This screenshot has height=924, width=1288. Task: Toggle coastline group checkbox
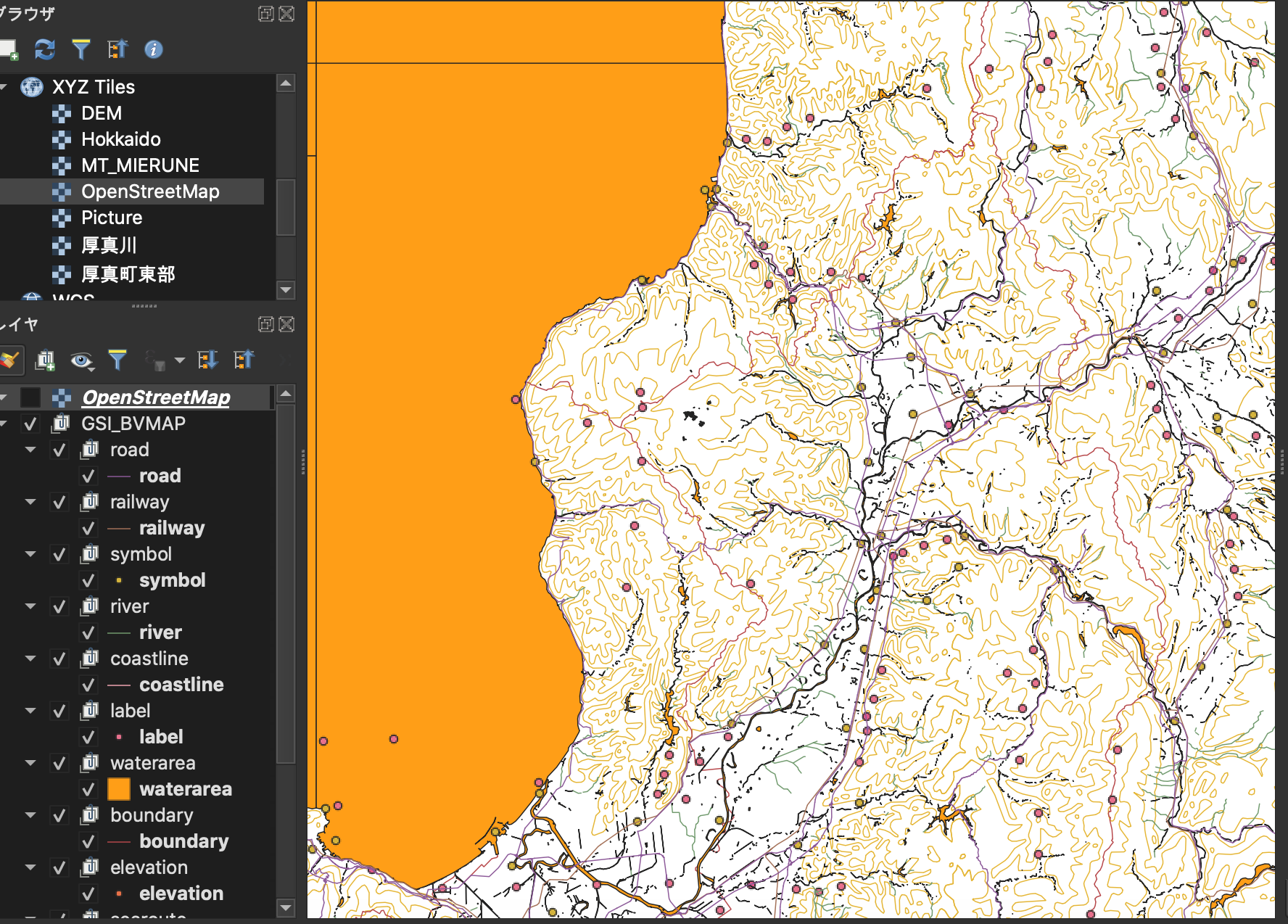click(59, 659)
